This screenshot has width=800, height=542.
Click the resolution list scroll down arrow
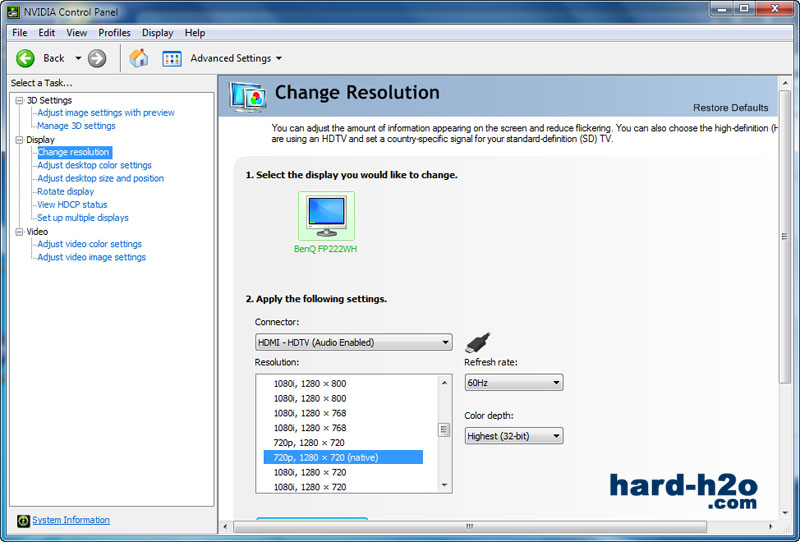[444, 485]
